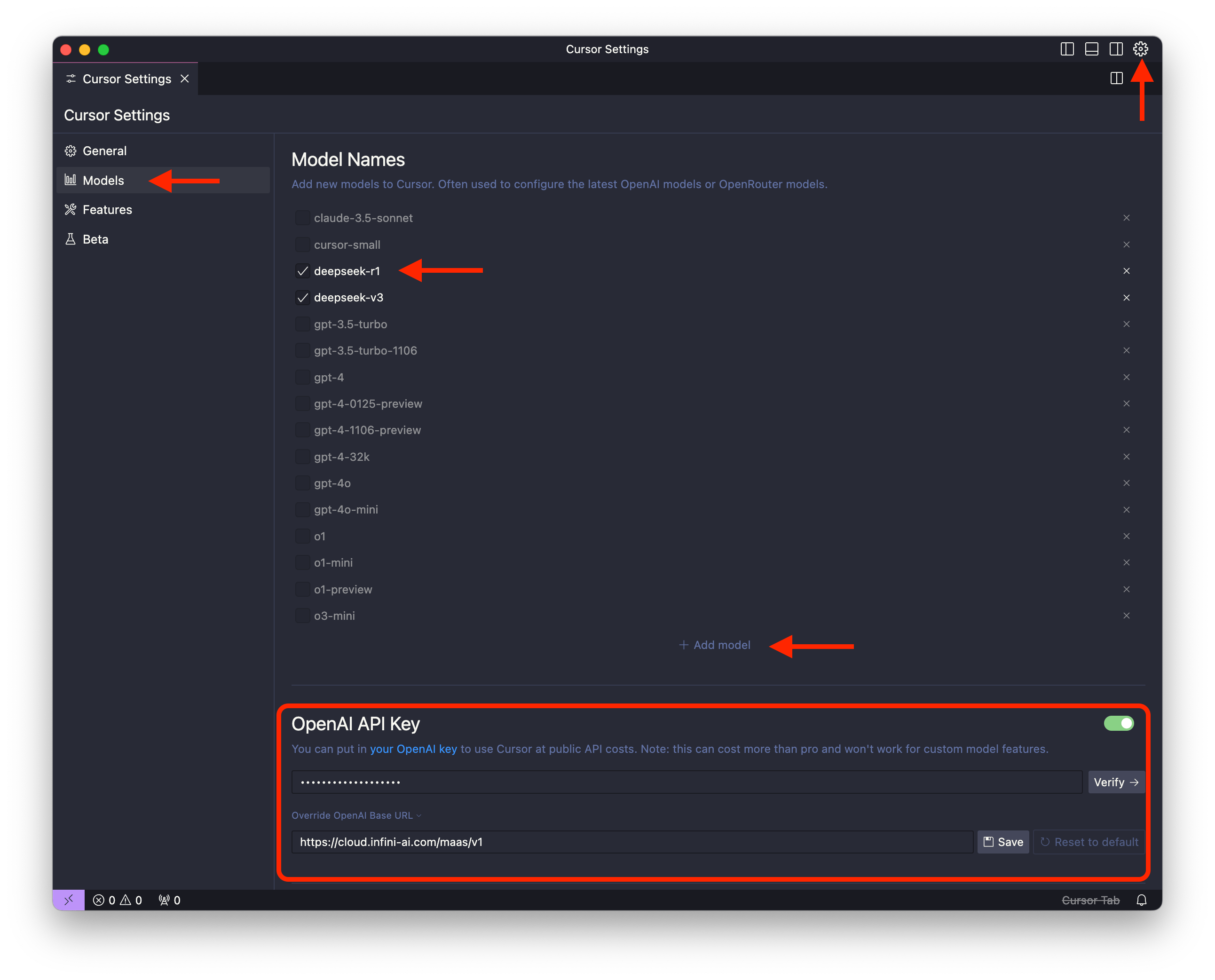
Task: Open notifications bell in status bar
Action: pyautogui.click(x=1141, y=901)
